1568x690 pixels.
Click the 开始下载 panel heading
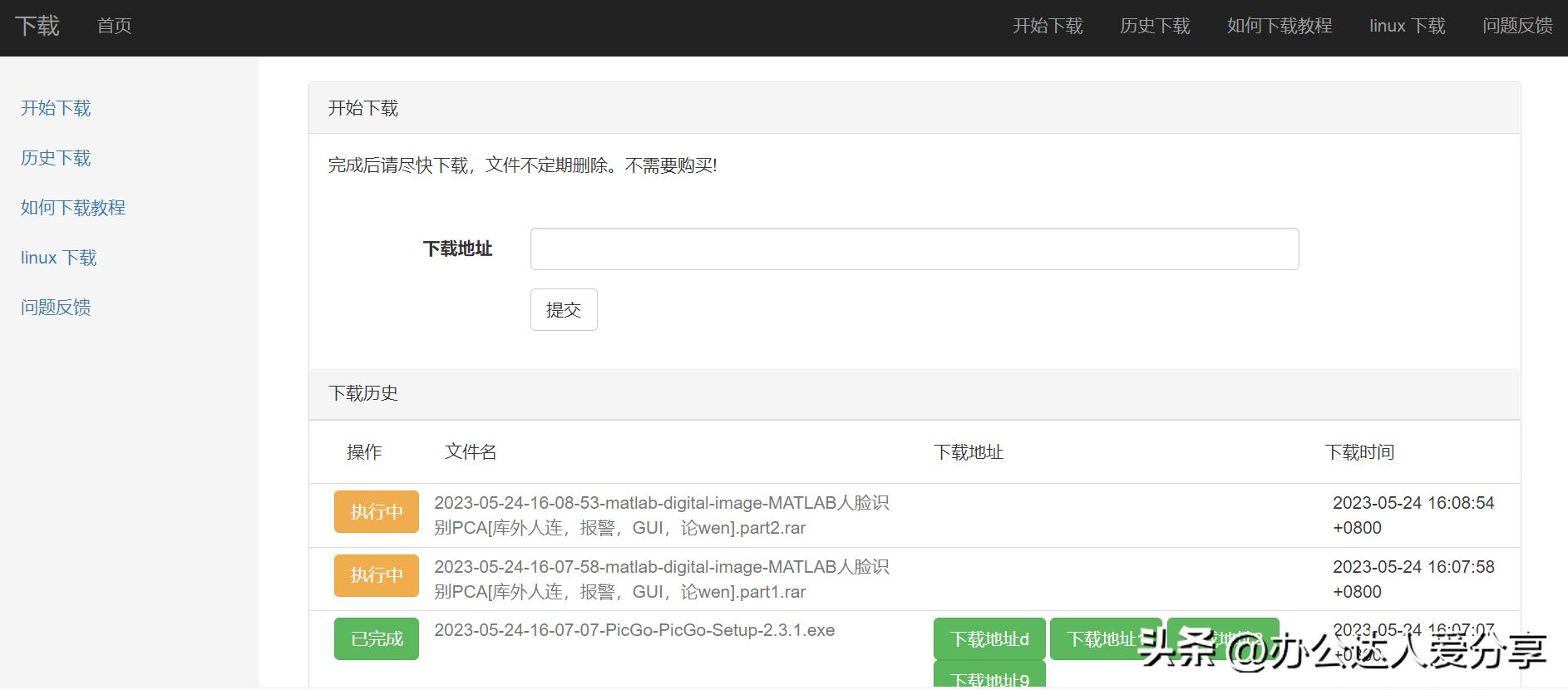click(363, 108)
